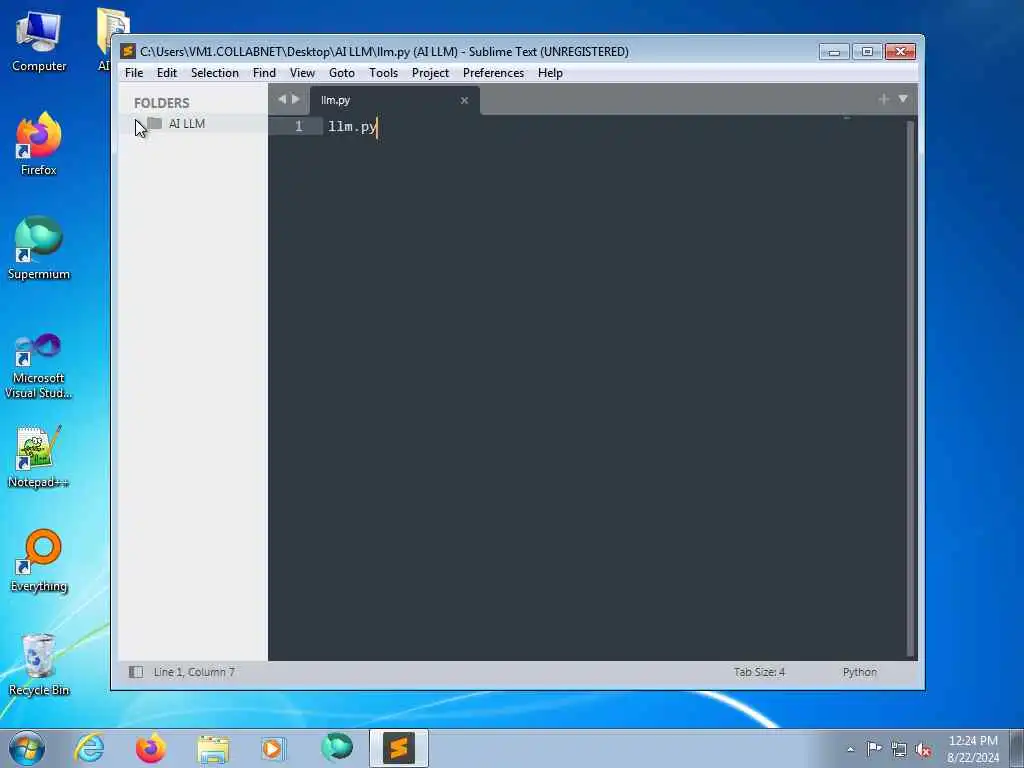Click Line 1, Column 7 status text
This screenshot has height=768, width=1024.
pos(194,671)
